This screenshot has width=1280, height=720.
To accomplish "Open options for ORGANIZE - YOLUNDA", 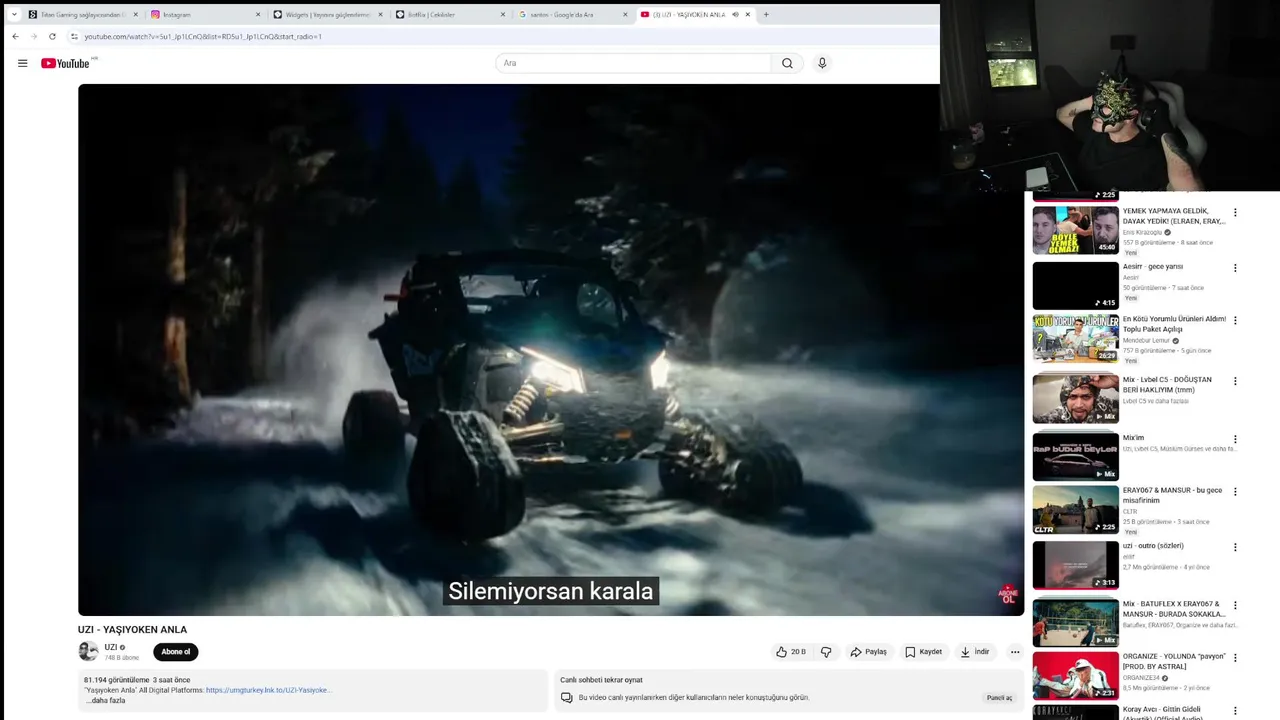I will pyautogui.click(x=1235, y=658).
